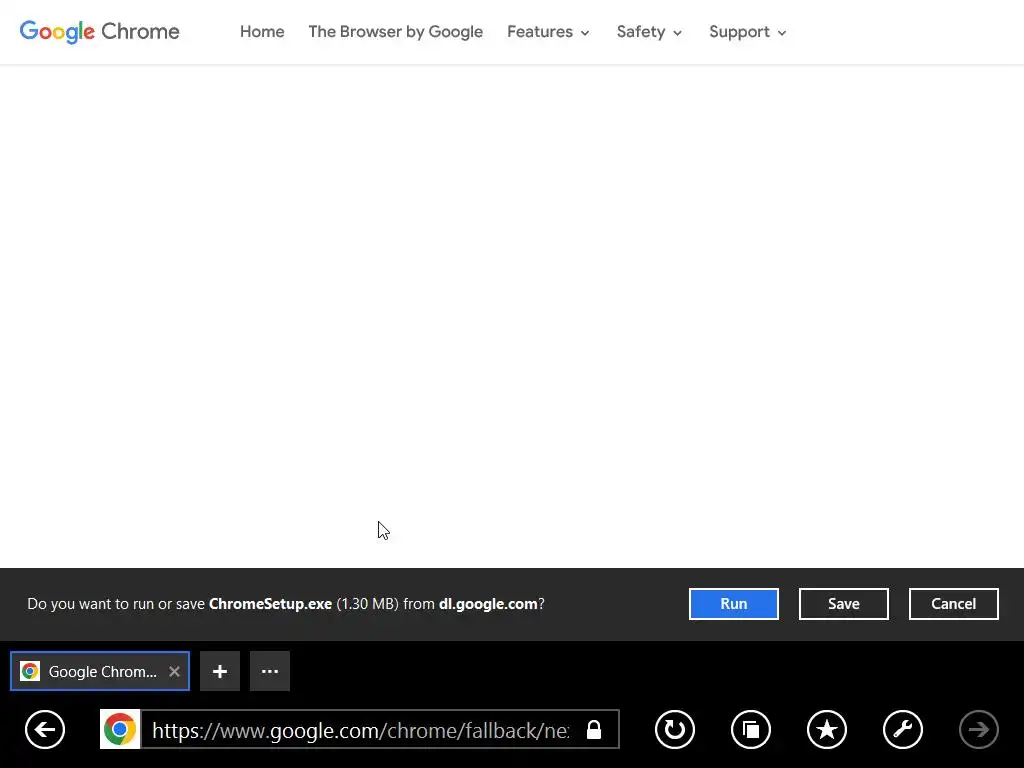The height and width of the screenshot is (768, 1024).
Task: Click the Chrome site icon in address bar
Action: tap(120, 729)
